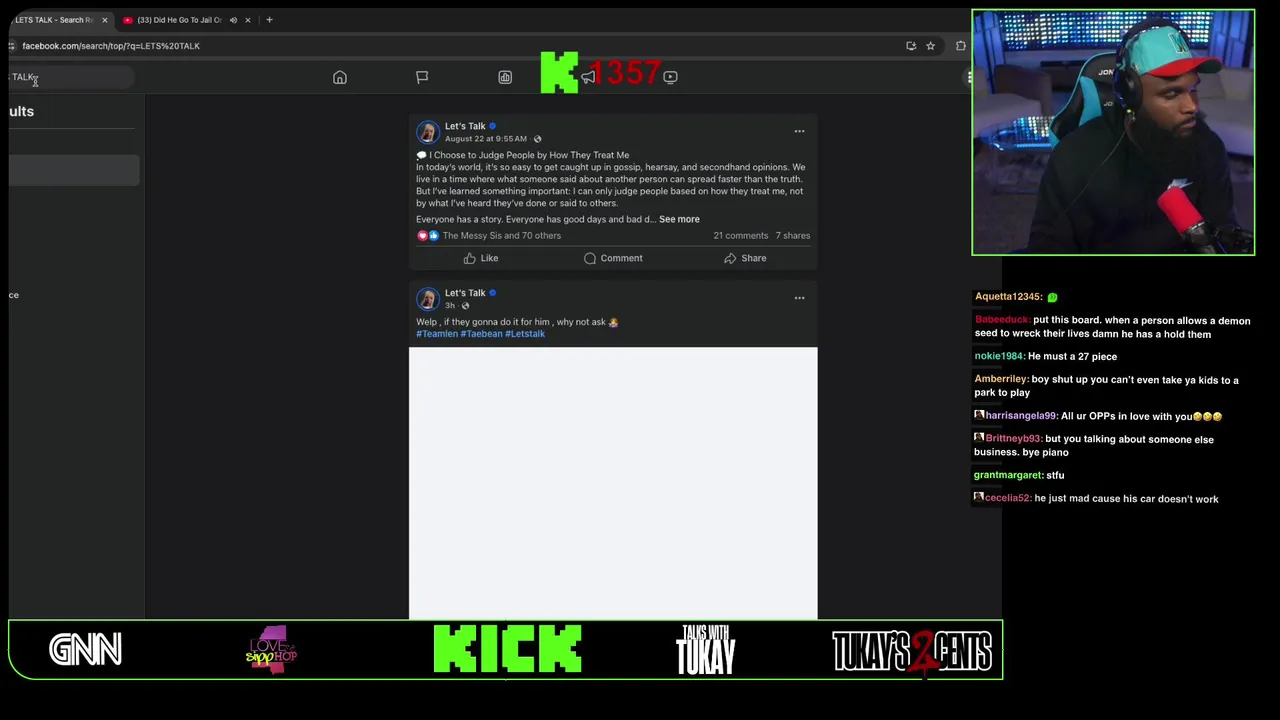Open options menu of August 22 post

click(x=799, y=131)
